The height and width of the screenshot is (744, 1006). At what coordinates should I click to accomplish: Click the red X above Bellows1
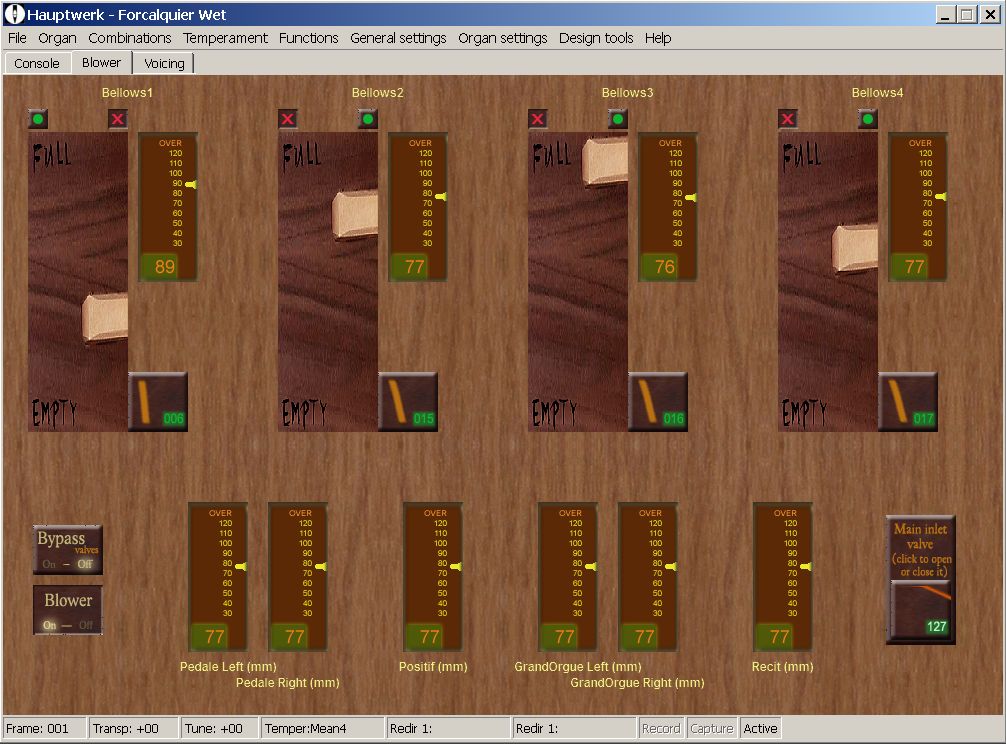118,119
